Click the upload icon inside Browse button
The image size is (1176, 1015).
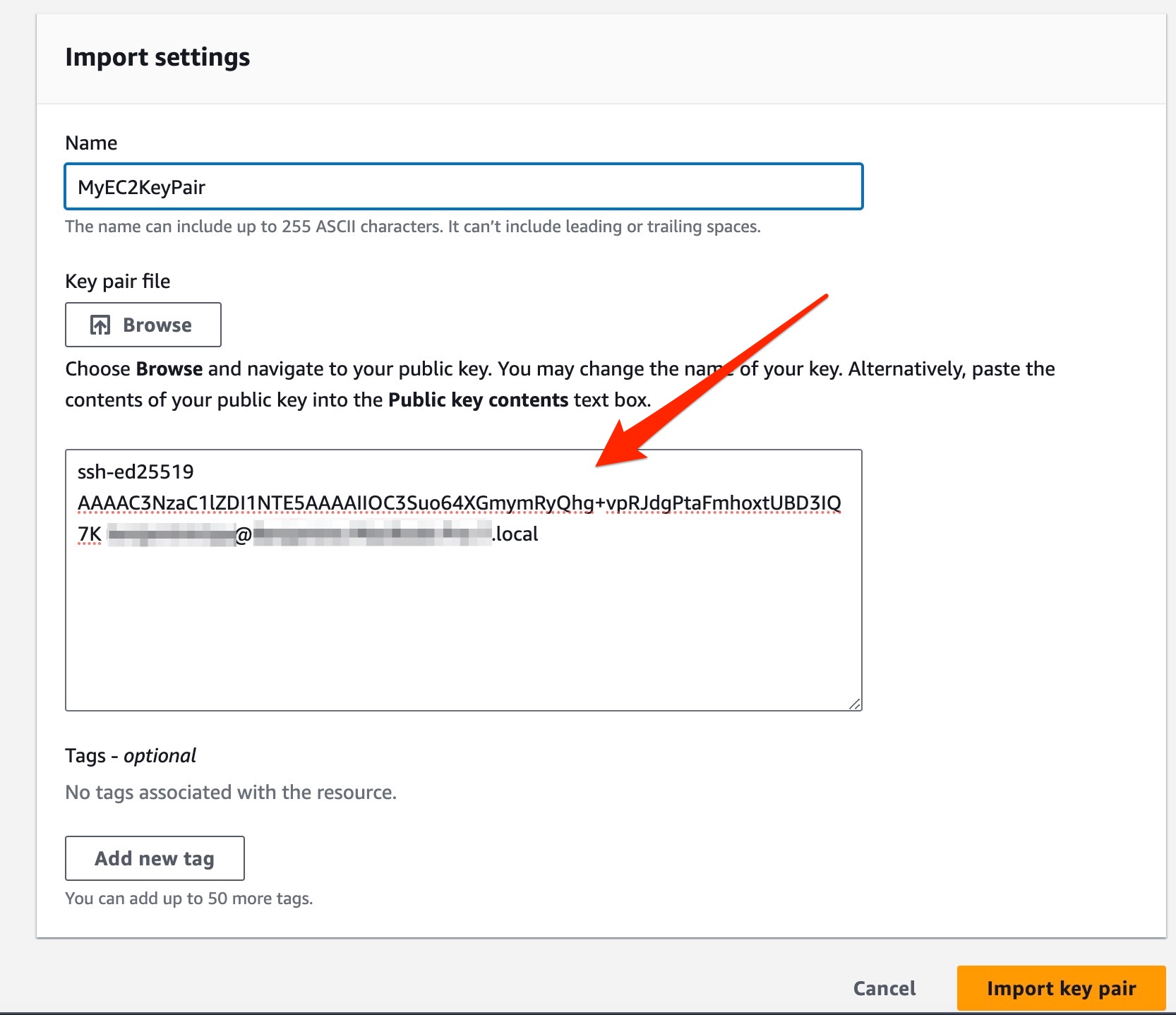(x=100, y=325)
